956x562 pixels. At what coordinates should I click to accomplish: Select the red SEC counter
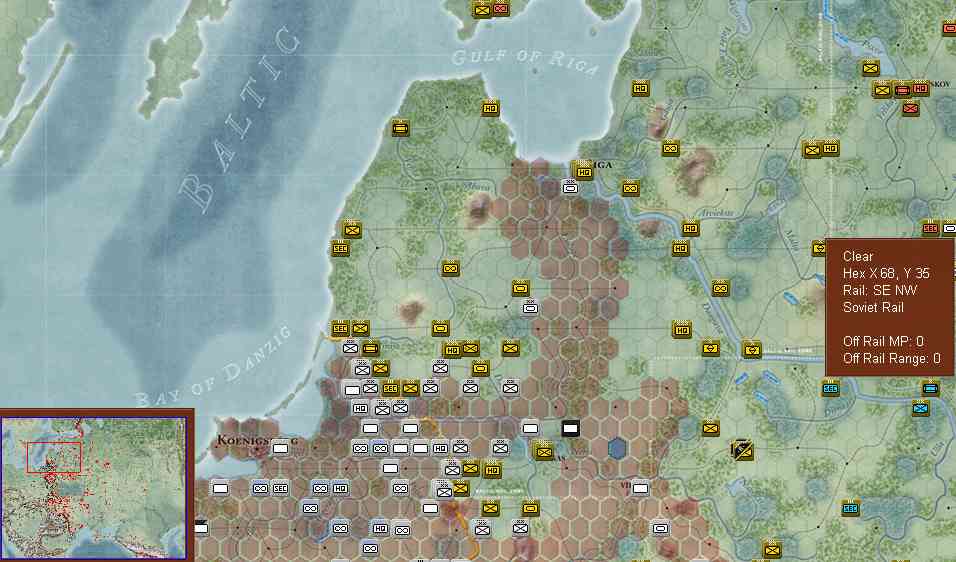pos(930,229)
